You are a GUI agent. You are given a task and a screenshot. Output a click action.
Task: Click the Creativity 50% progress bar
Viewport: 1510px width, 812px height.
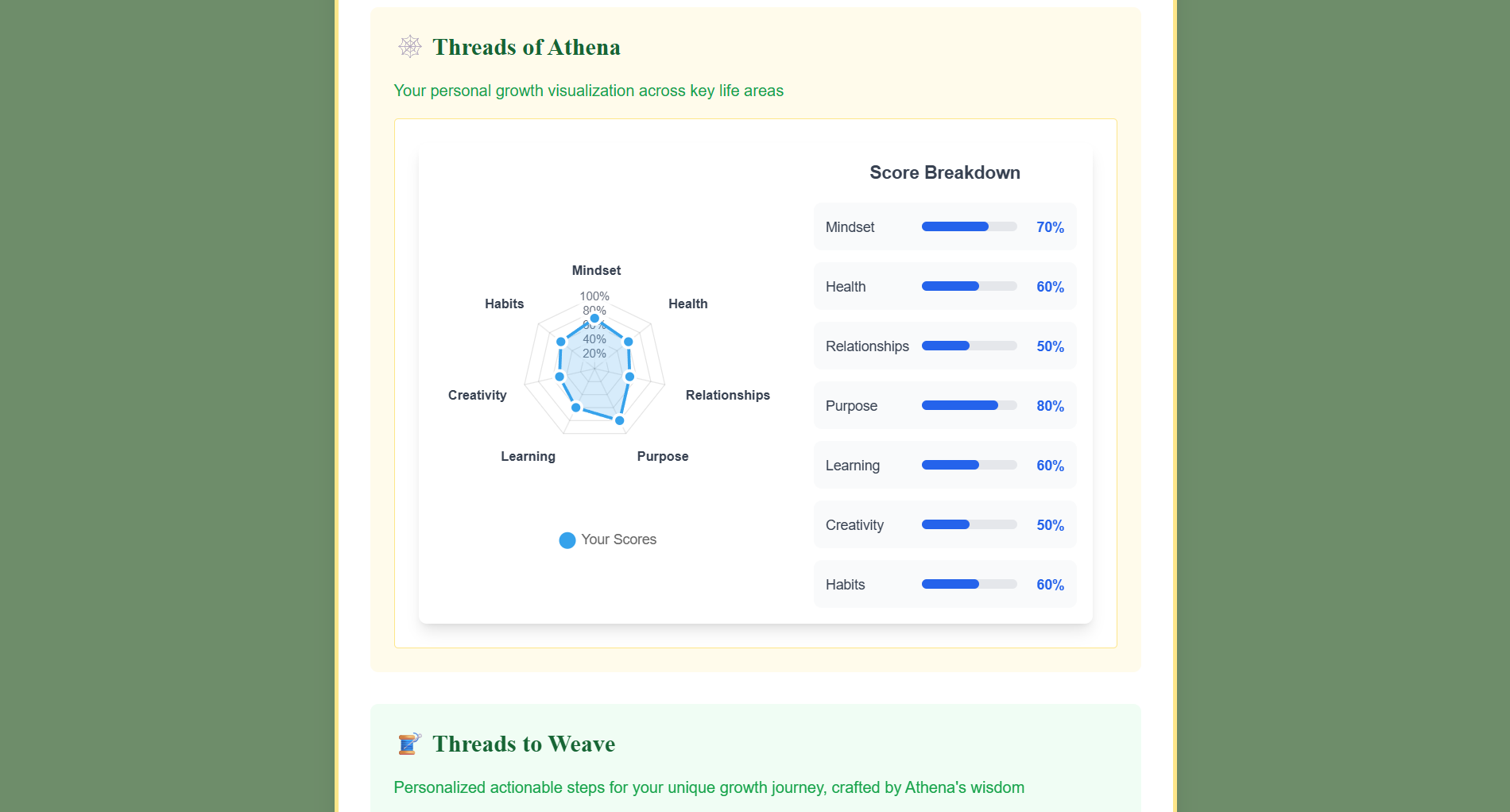coord(969,524)
